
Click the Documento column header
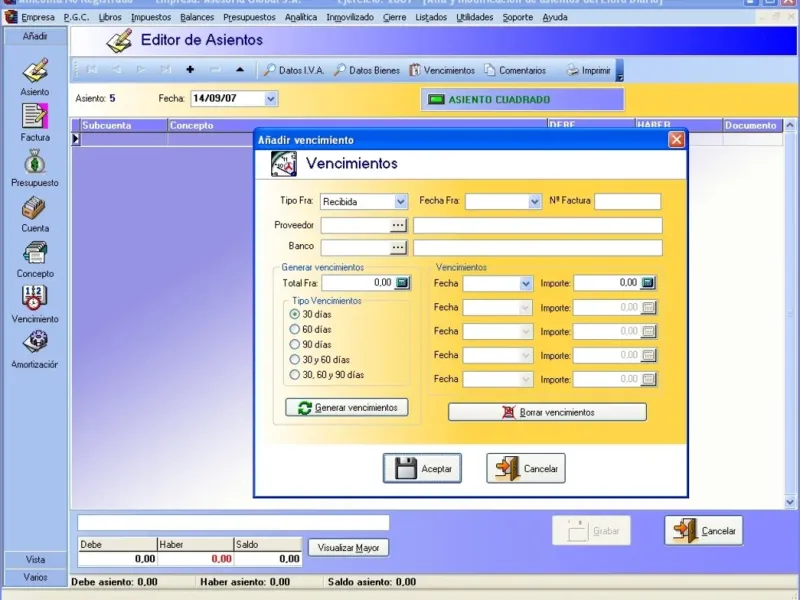pyautogui.click(x=752, y=126)
